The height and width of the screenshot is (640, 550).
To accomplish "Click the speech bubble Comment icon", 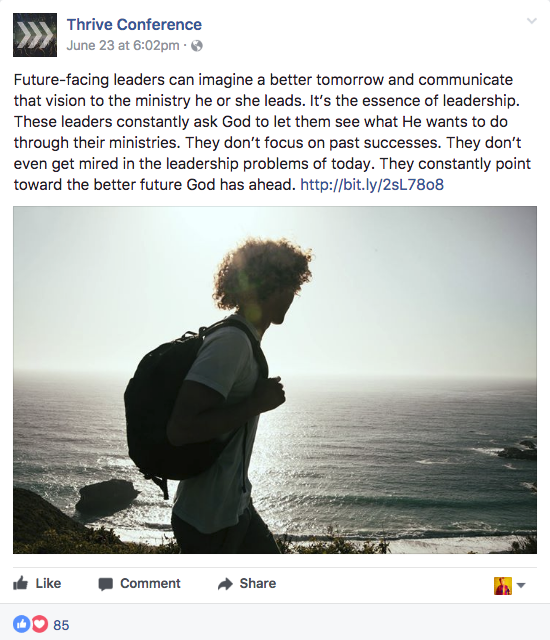I will [x=105, y=584].
